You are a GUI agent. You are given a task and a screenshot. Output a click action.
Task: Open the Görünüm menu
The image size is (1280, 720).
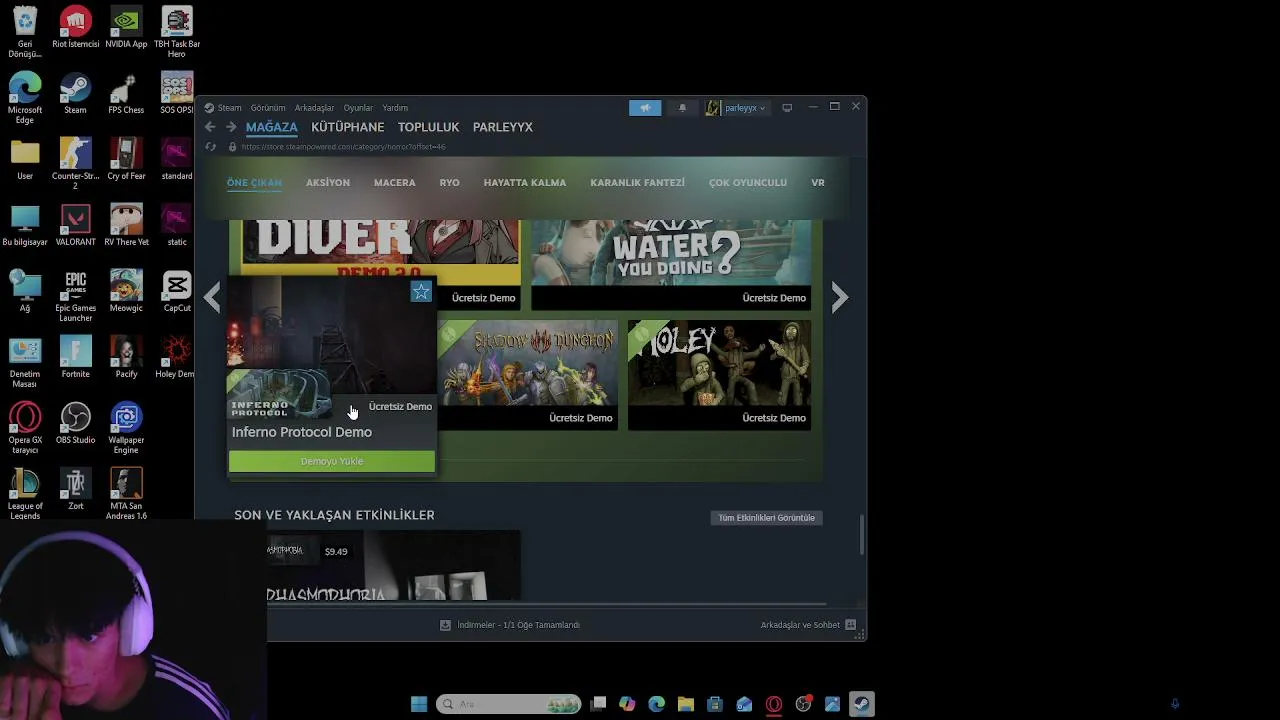click(268, 108)
